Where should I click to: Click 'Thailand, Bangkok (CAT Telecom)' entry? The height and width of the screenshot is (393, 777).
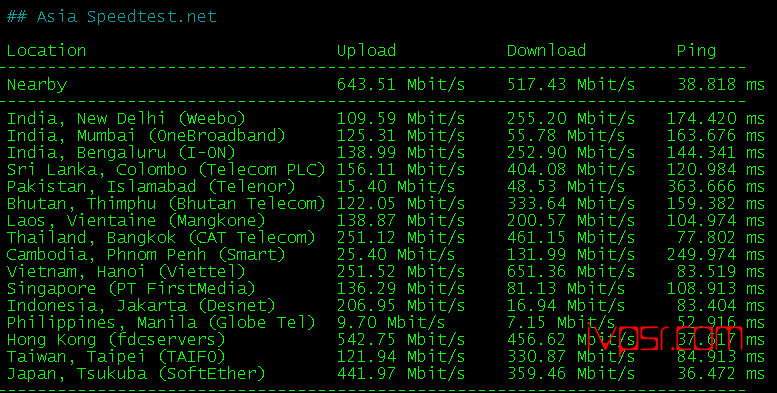point(161,237)
